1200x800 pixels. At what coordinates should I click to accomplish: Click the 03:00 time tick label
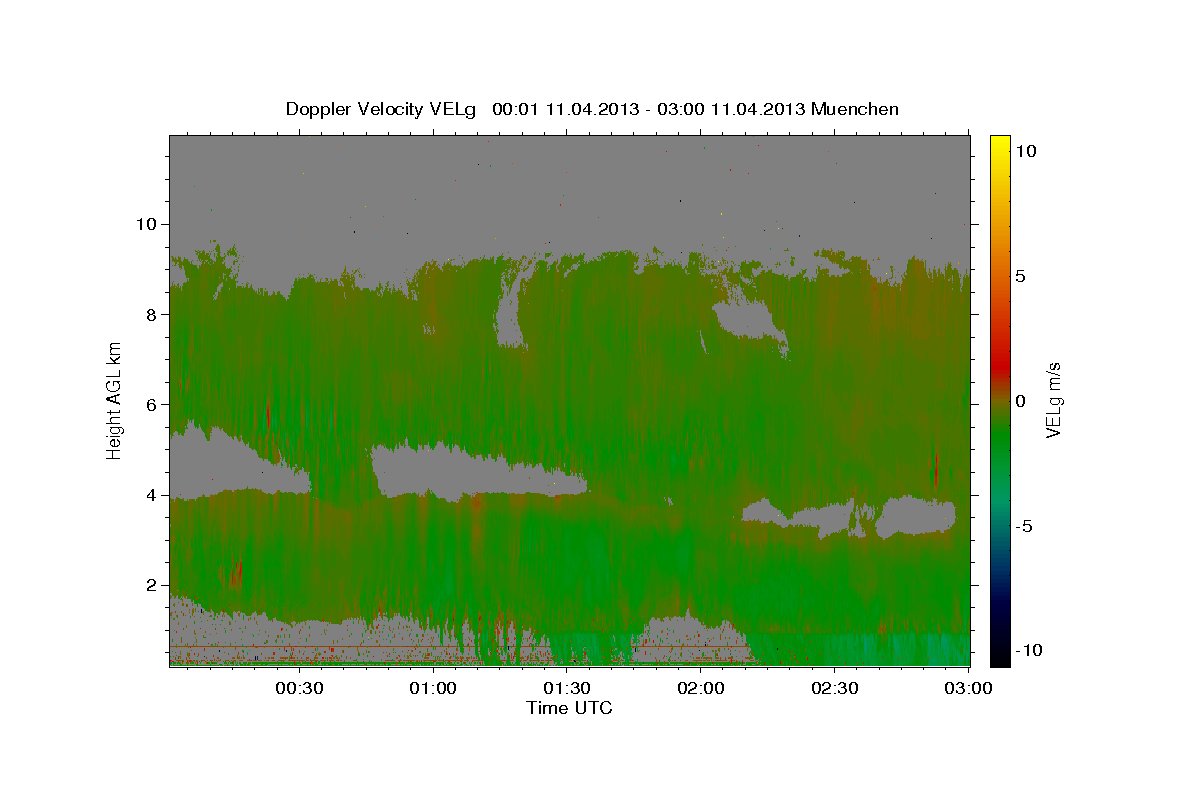(x=969, y=688)
